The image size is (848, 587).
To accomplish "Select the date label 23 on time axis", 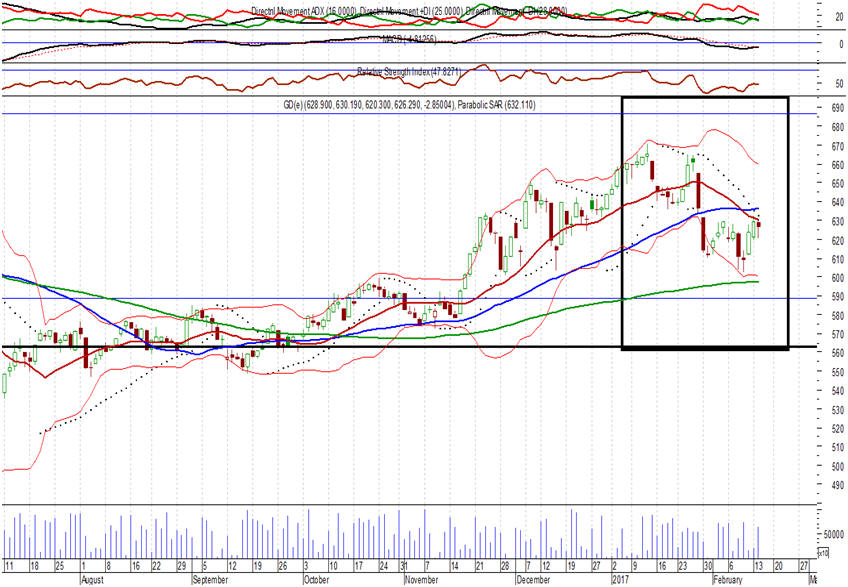I will [683, 566].
